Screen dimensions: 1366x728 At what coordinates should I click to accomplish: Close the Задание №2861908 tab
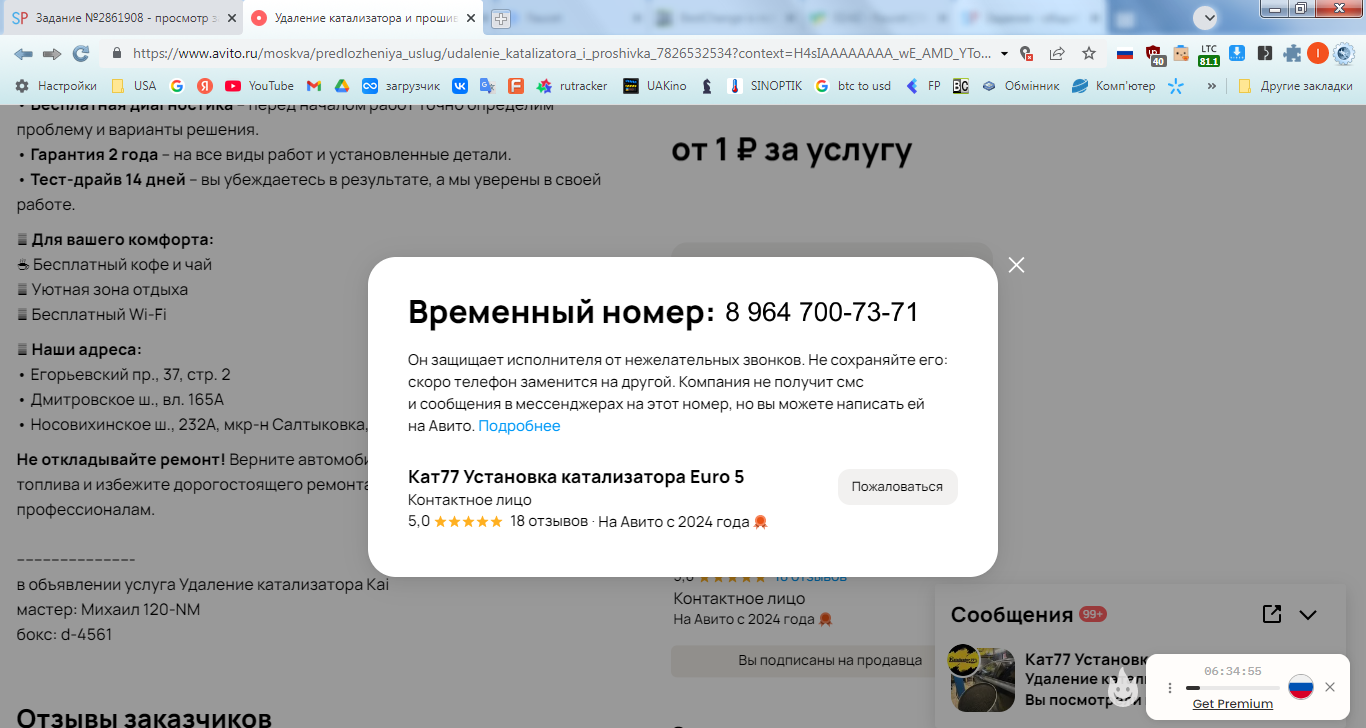click(231, 18)
